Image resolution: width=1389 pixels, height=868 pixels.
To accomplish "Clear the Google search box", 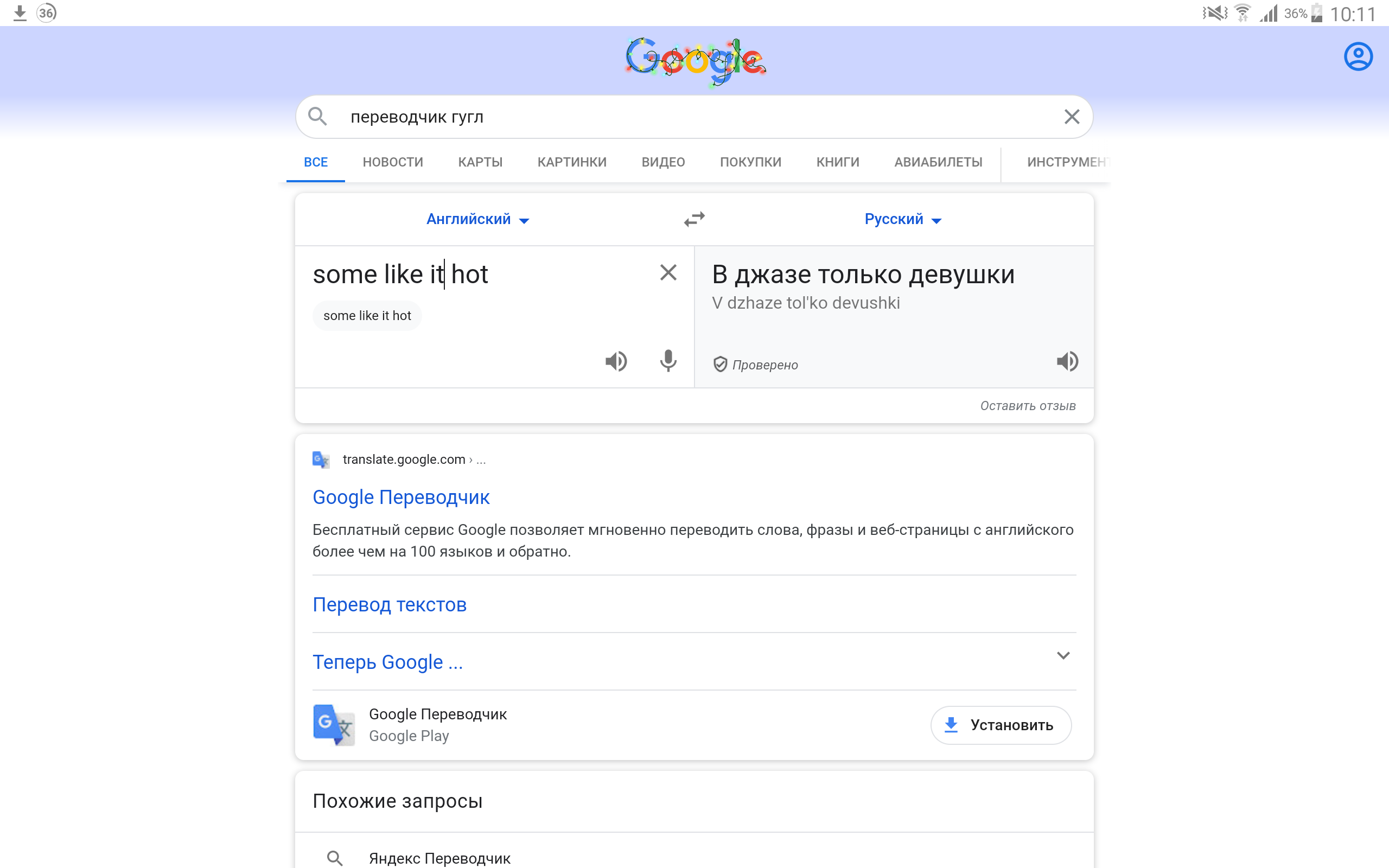I will tap(1072, 117).
